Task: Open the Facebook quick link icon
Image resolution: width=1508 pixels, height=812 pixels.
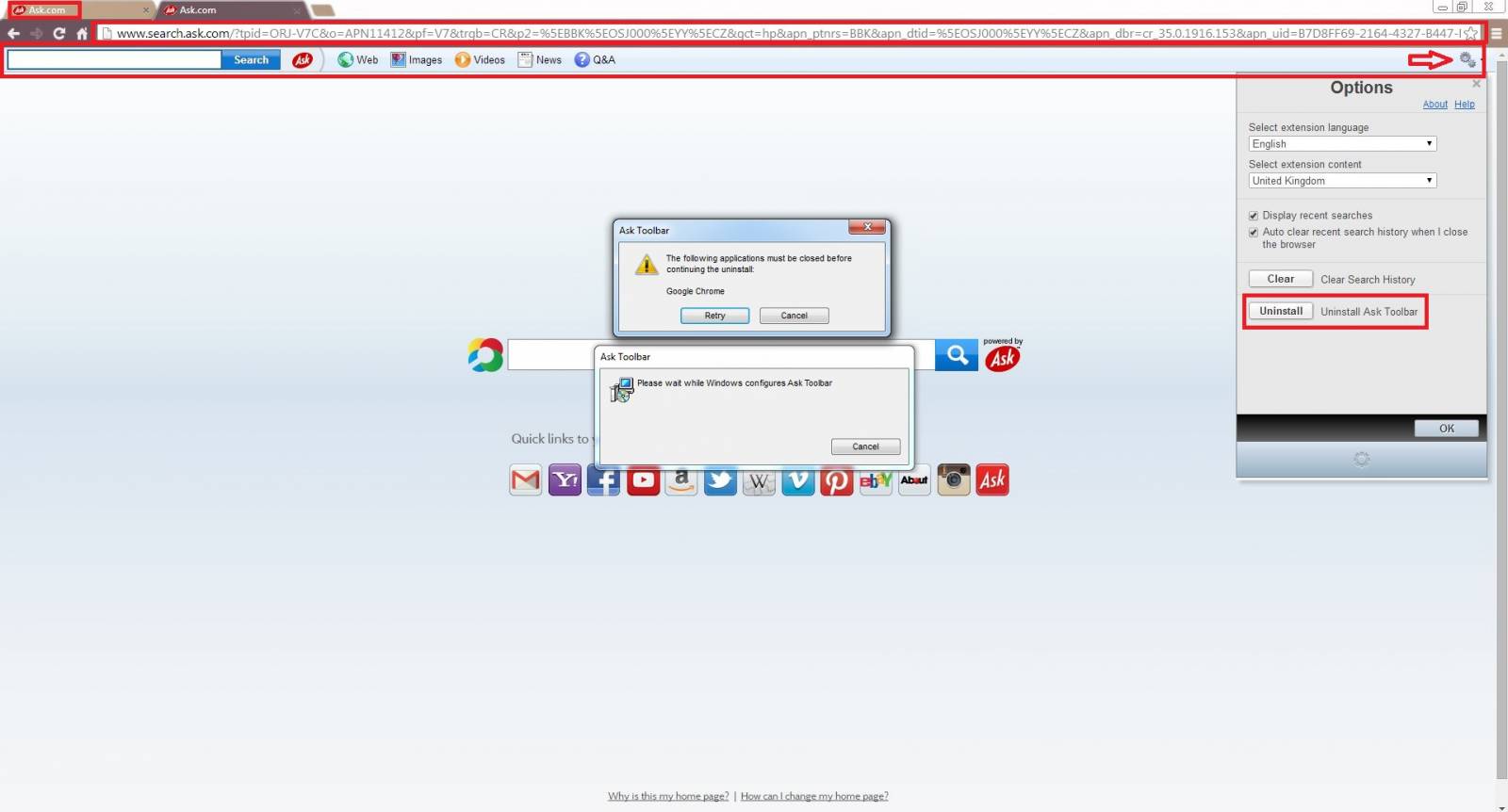Action: 603,480
